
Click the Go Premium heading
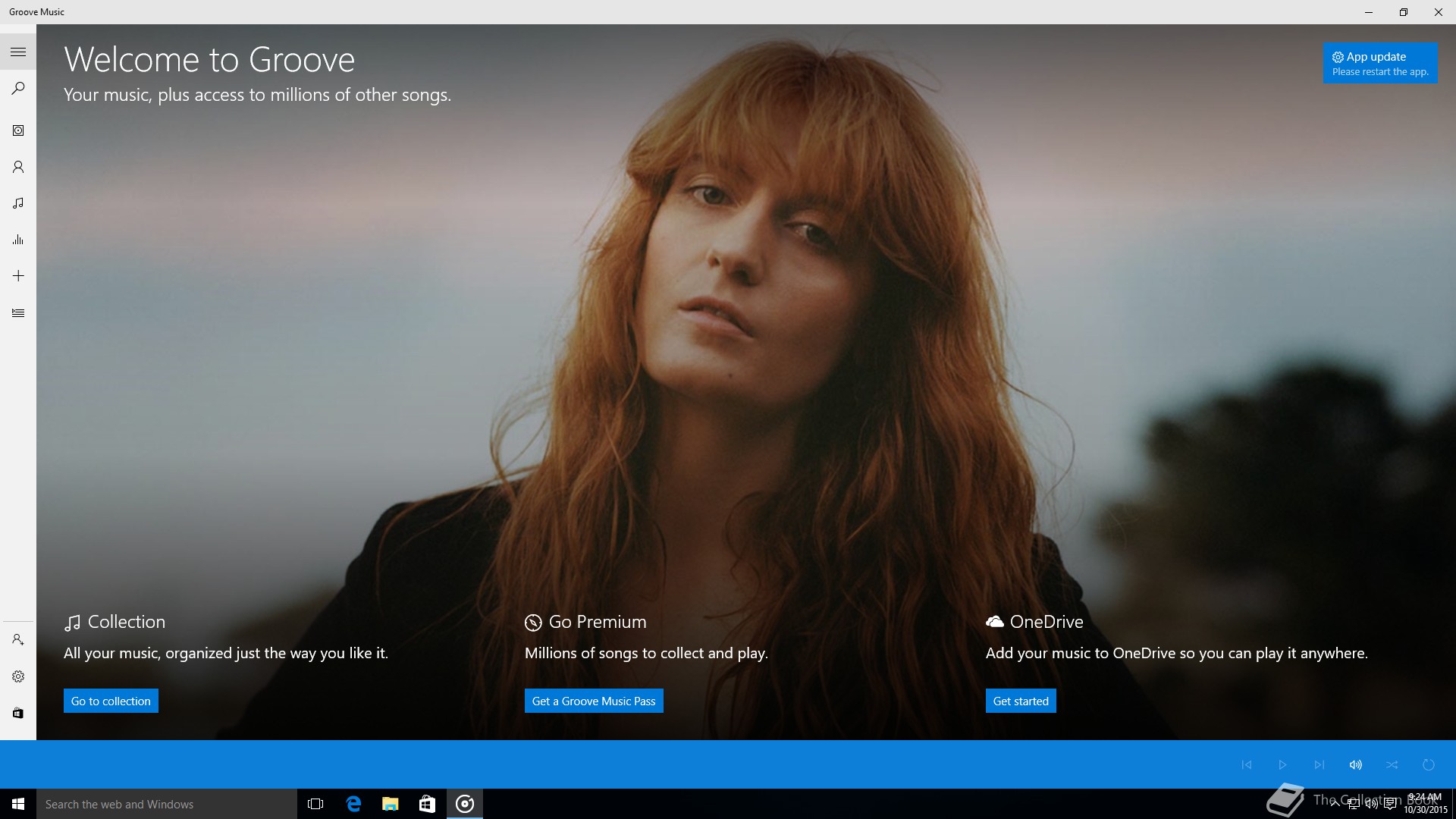pos(585,622)
